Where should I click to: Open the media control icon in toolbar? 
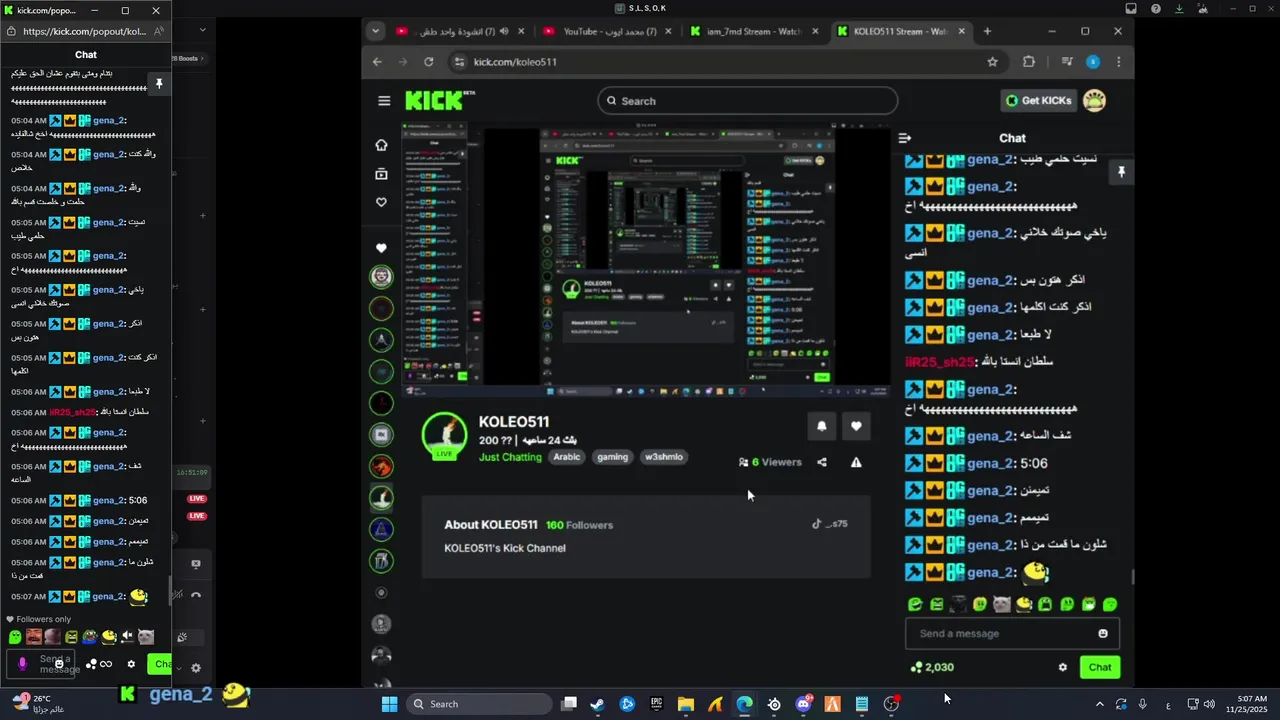[1067, 62]
